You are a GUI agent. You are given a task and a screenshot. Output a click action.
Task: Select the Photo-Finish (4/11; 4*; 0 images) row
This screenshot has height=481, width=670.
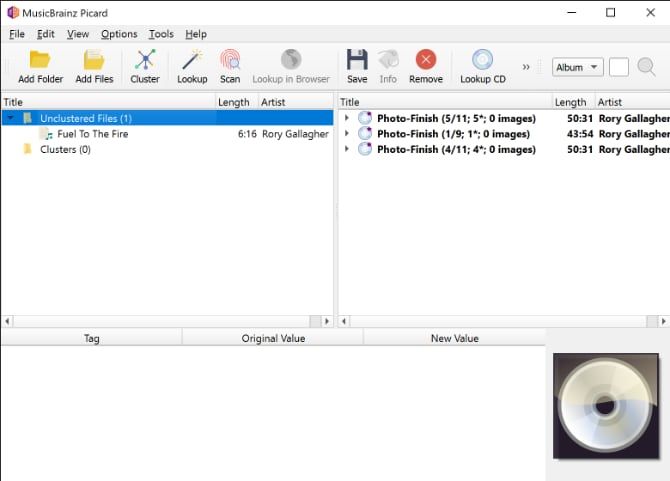pyautogui.click(x=504, y=149)
